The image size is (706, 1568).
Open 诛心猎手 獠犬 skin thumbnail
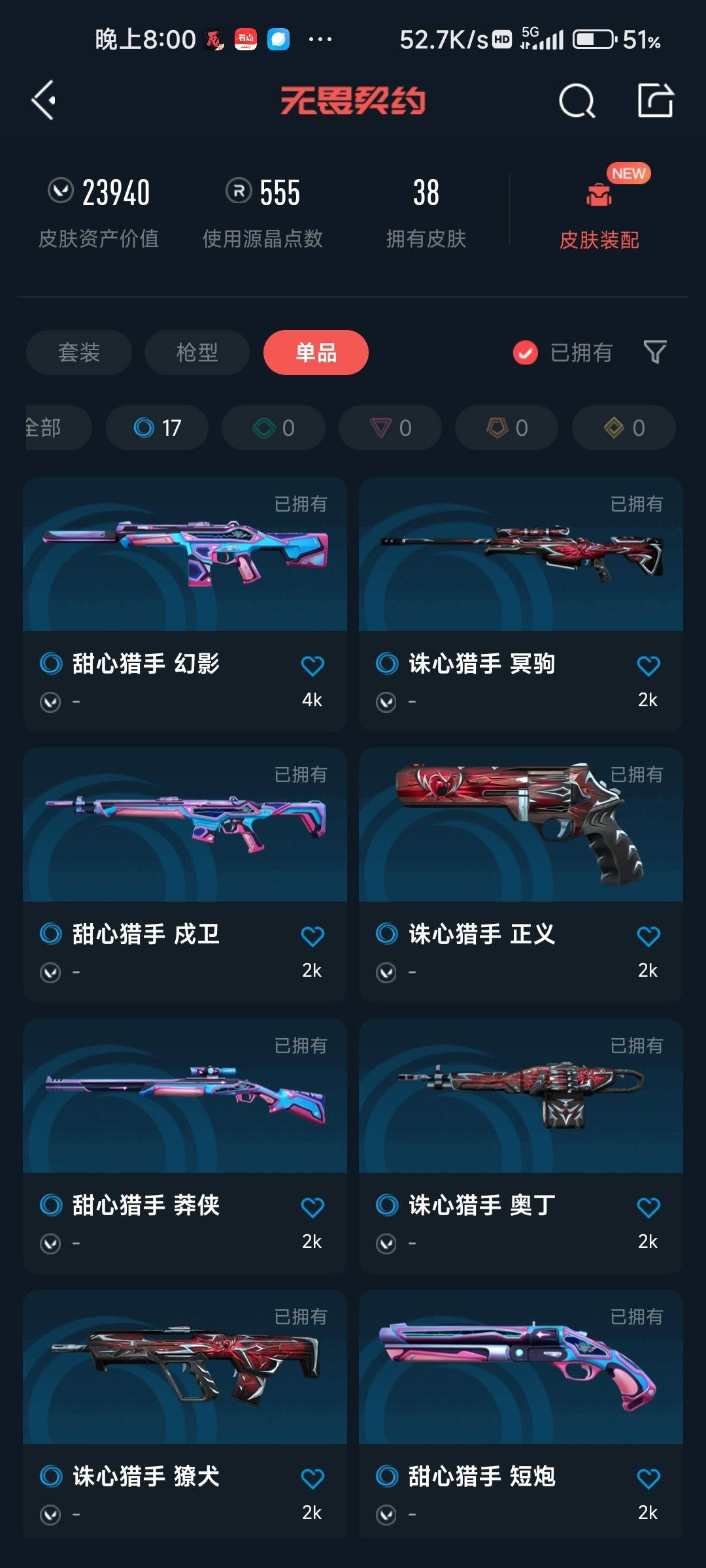[x=185, y=1367]
